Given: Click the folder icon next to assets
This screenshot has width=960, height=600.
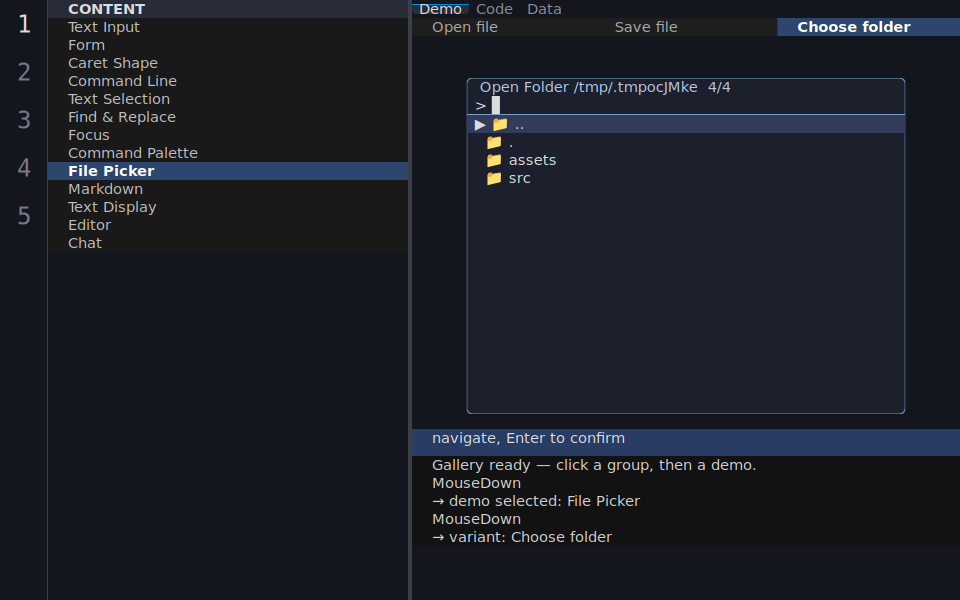Looking at the screenshot, I should pos(494,160).
